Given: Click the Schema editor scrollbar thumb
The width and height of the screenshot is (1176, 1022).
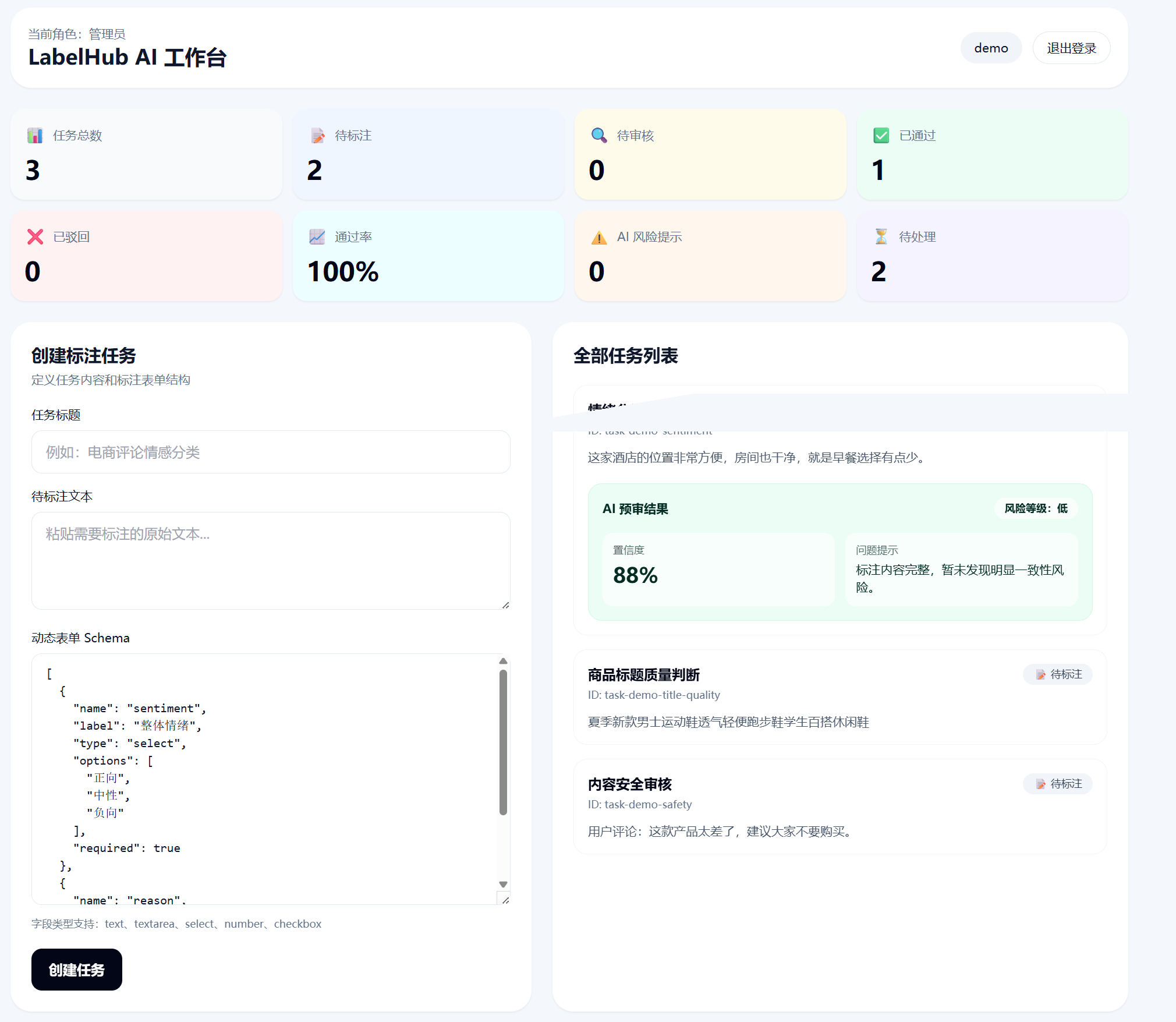Looking at the screenshot, I should (503, 742).
